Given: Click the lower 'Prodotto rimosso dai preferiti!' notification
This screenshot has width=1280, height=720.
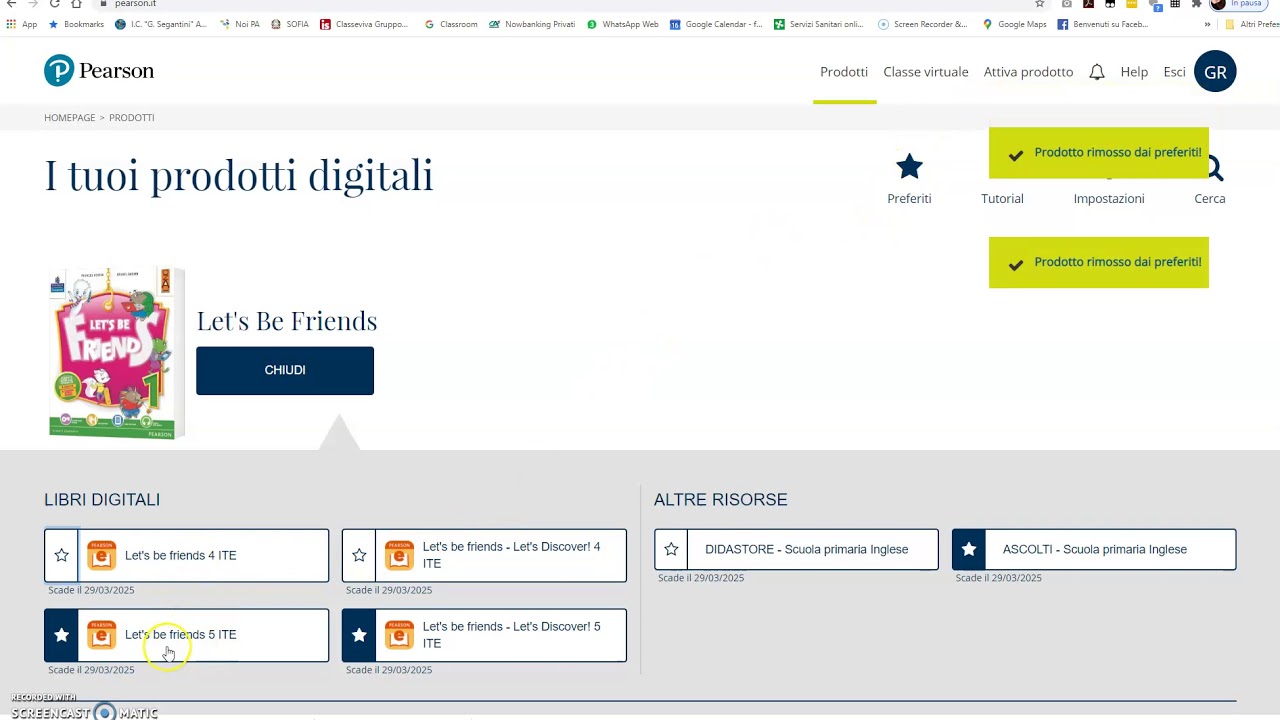Looking at the screenshot, I should [1099, 262].
